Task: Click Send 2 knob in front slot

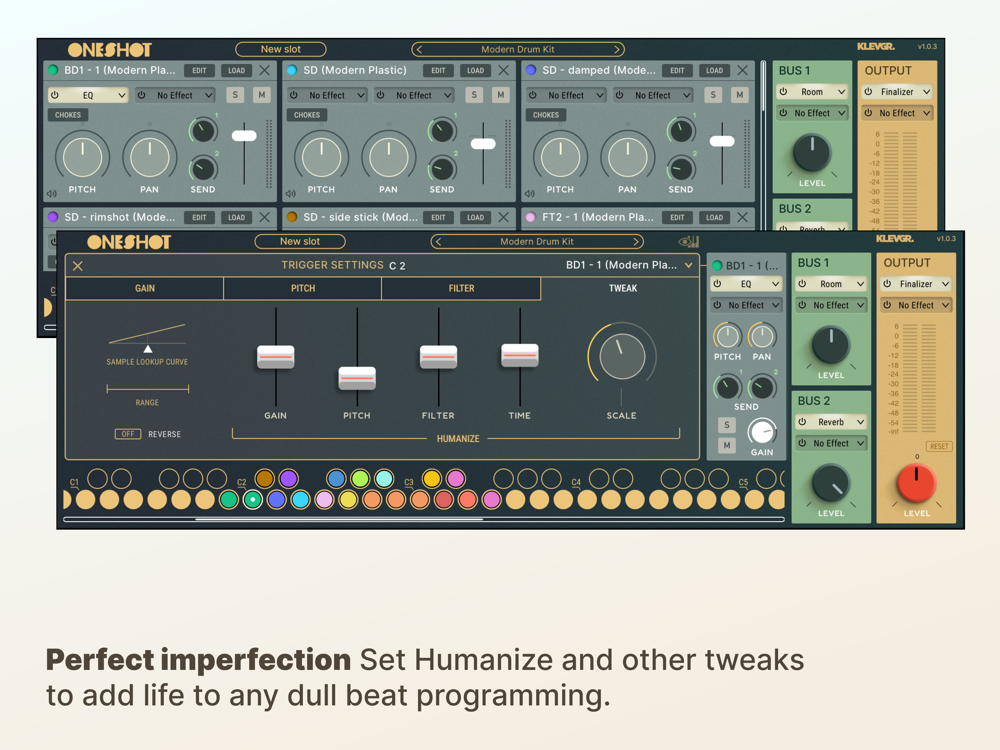Action: point(761,386)
